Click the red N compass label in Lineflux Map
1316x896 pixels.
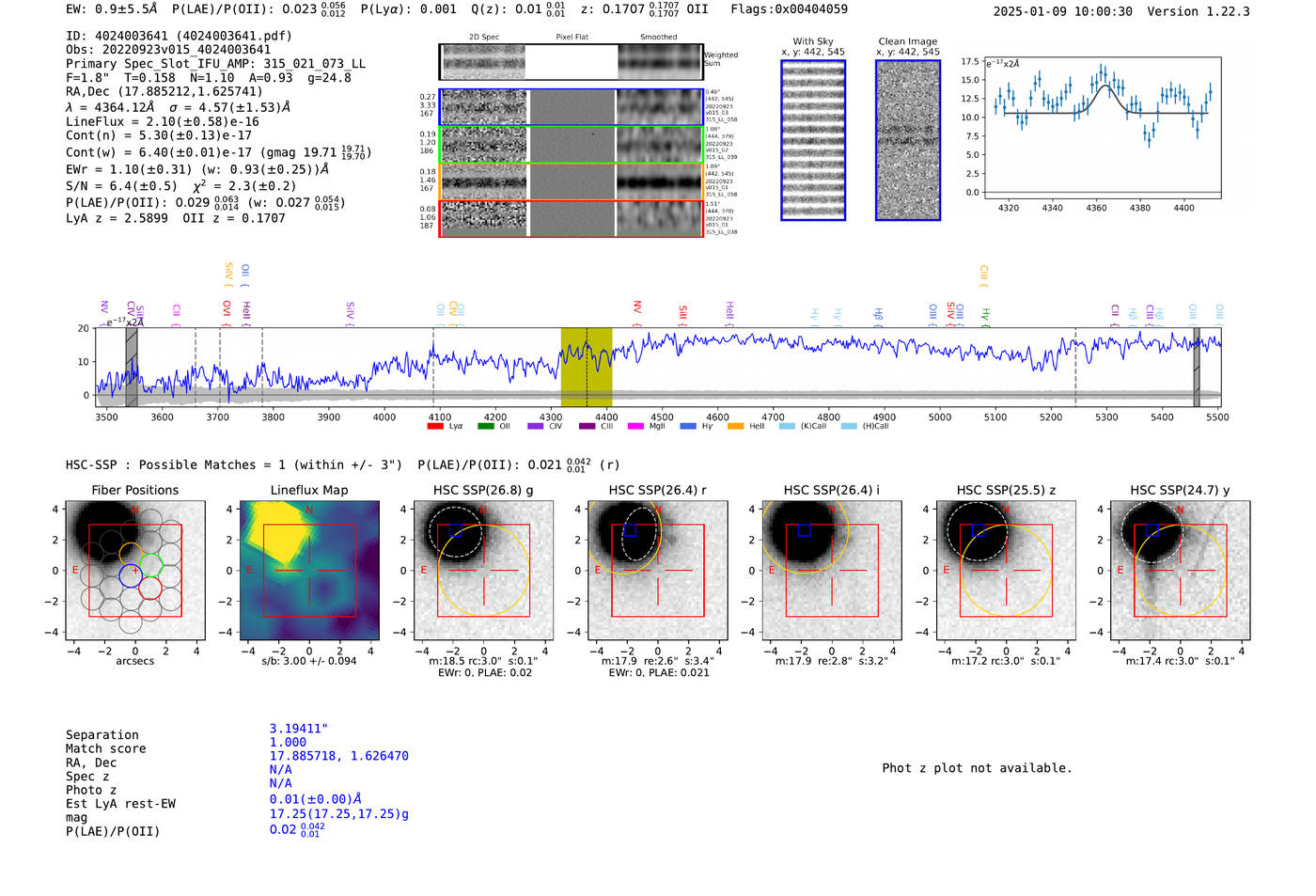[308, 511]
